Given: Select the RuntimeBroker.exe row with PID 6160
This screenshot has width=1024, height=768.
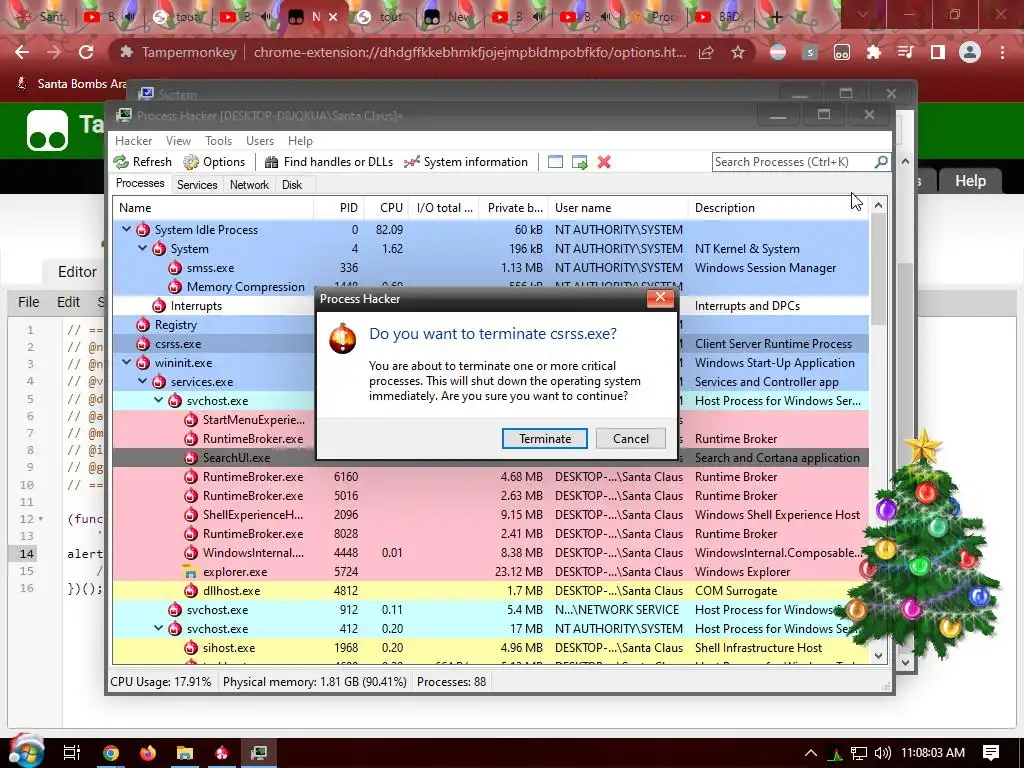Looking at the screenshot, I should tap(490, 477).
